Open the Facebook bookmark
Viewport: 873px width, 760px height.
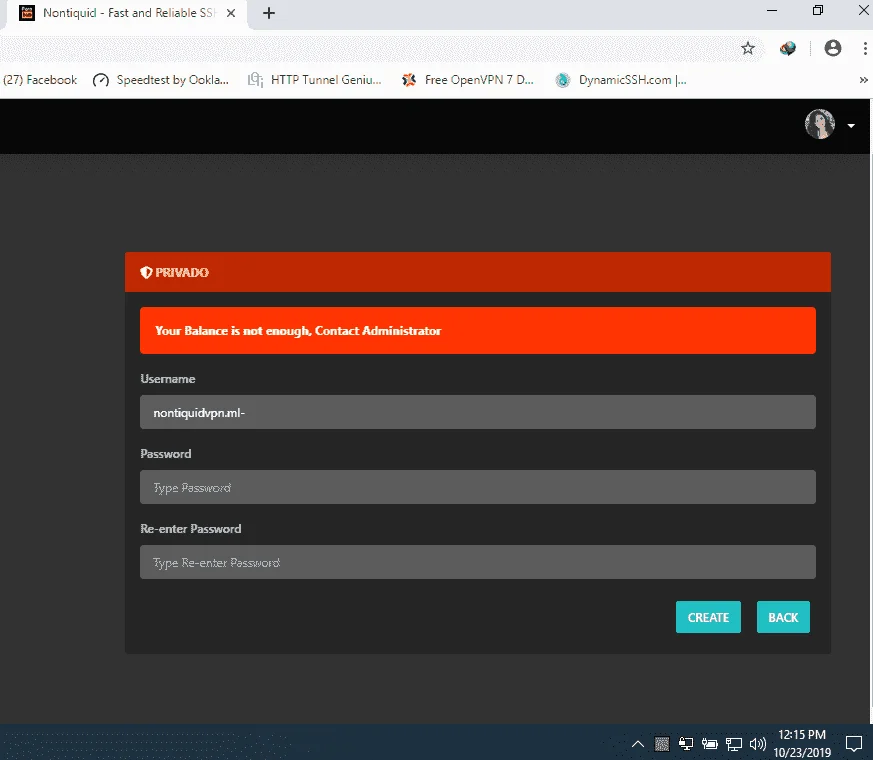(40, 80)
